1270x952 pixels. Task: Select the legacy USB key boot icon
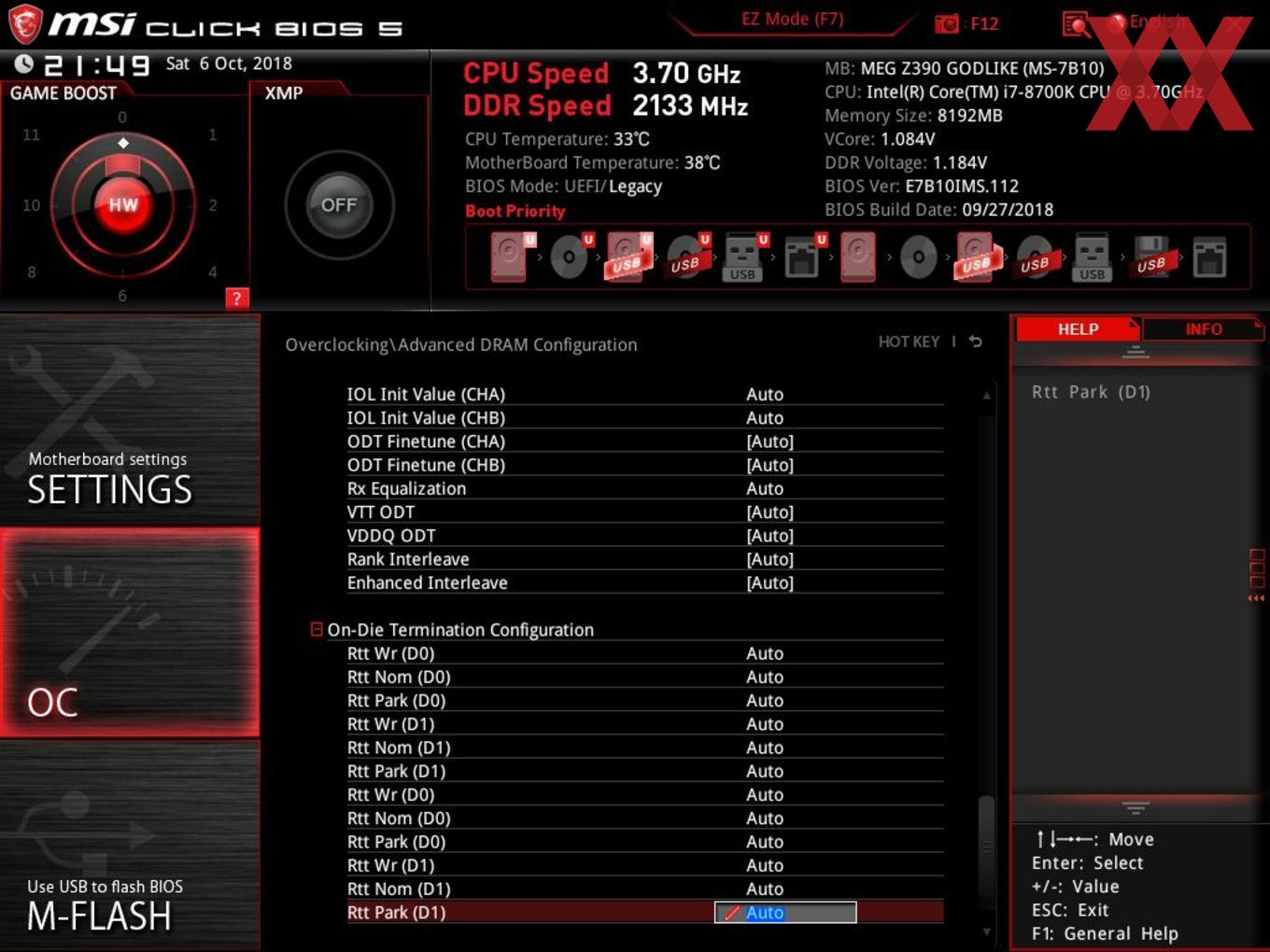pos(1093,257)
